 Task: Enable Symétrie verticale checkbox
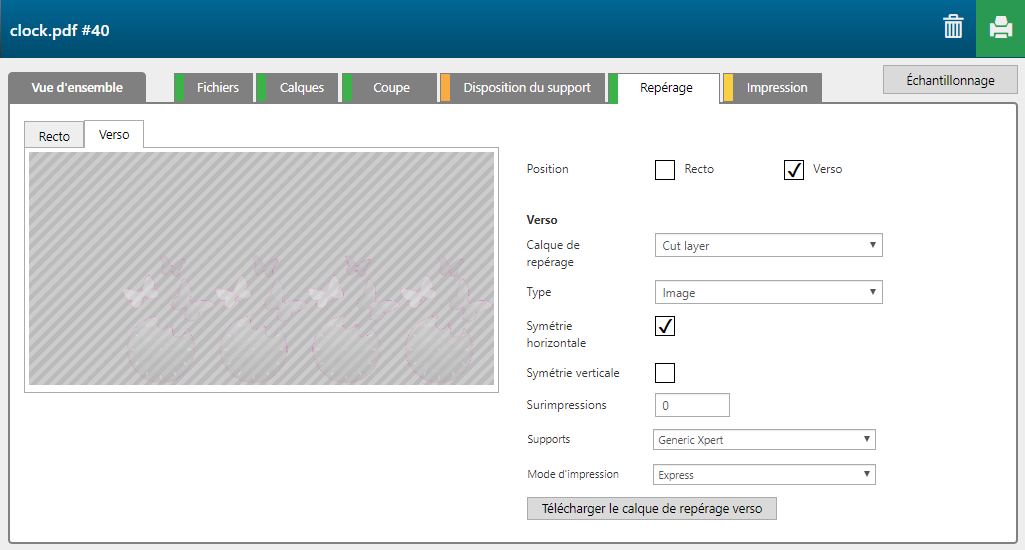[x=665, y=373]
